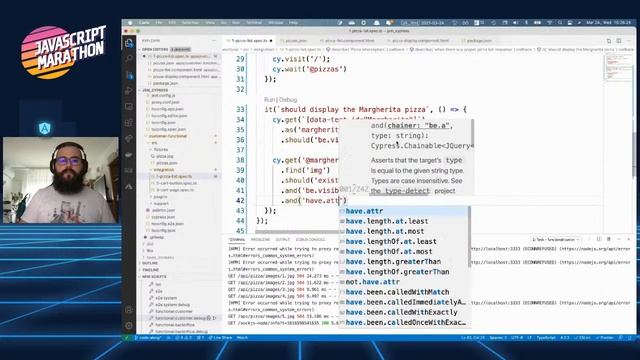
Task: Select the have.length.at.most suggestion
Action: coord(404,231)
